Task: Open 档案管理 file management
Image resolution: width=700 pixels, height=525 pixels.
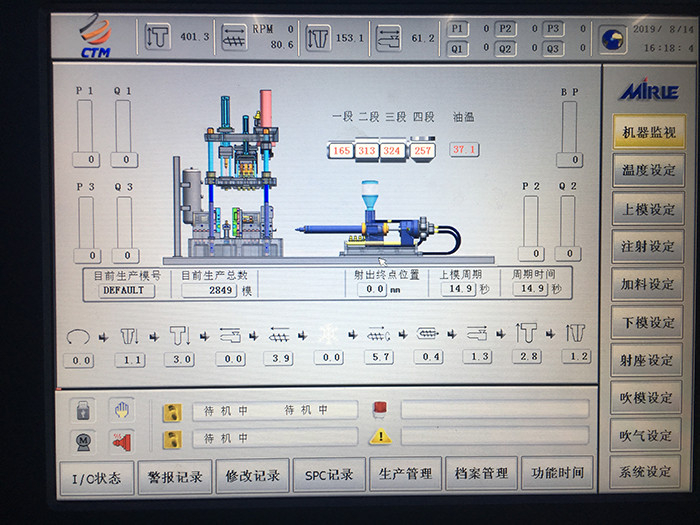Action: [x=481, y=473]
